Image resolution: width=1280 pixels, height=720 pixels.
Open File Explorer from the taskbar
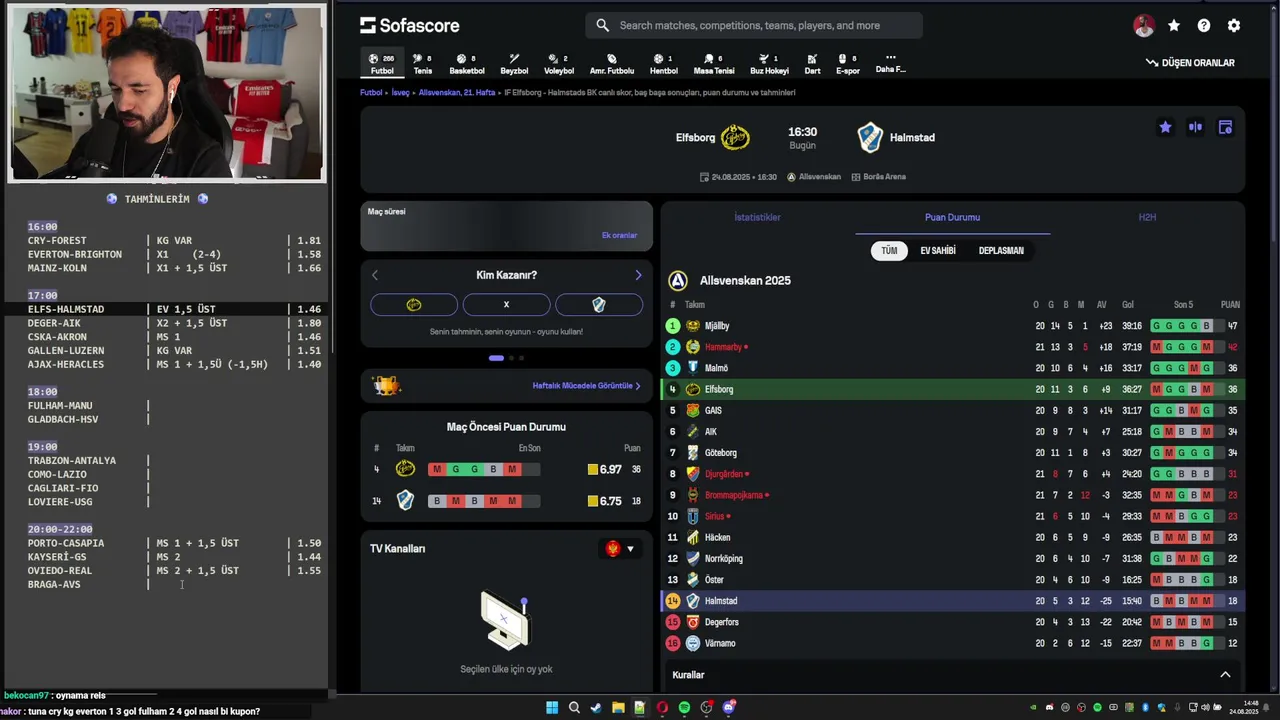click(x=618, y=708)
